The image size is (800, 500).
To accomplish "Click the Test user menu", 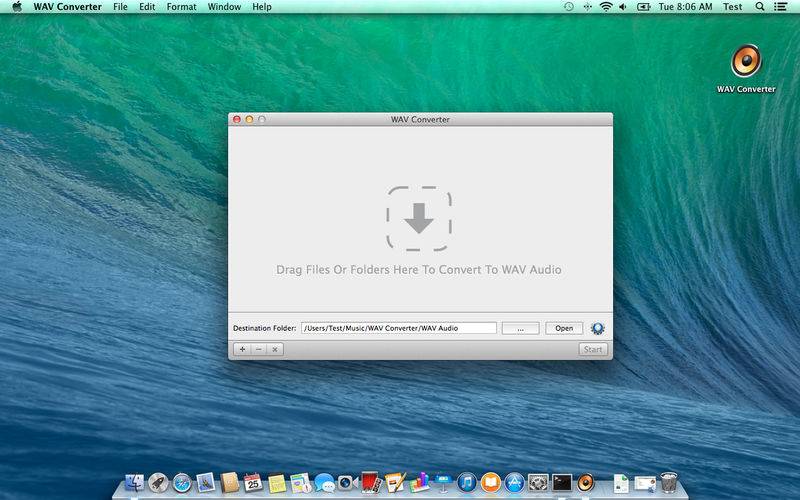I will click(732, 7).
